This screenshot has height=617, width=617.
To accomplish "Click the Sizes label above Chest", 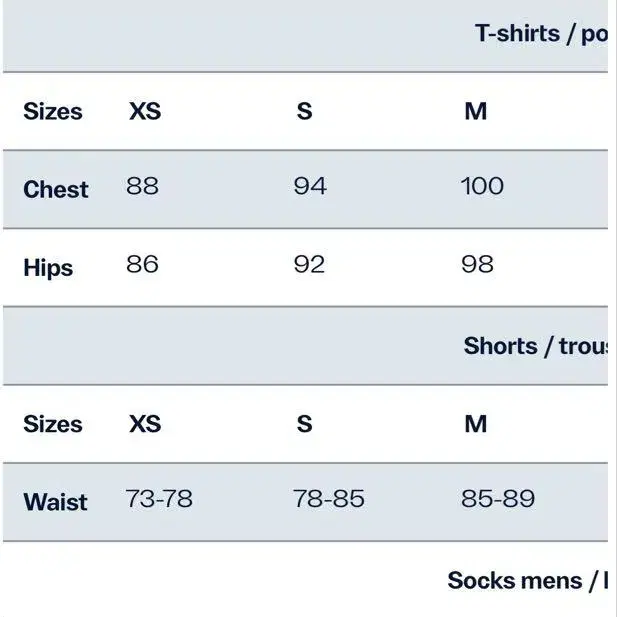I will 53,111.
